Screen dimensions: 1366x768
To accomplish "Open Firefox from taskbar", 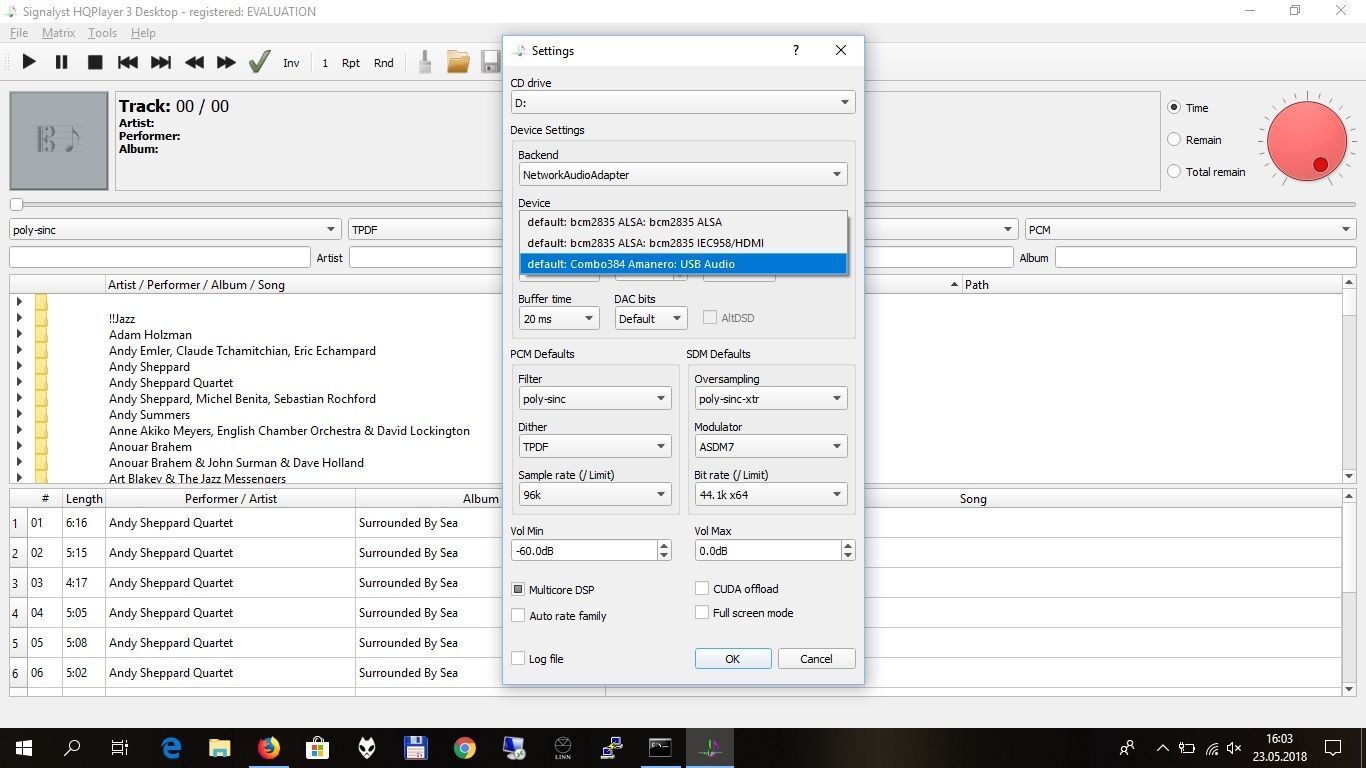I will (268, 747).
